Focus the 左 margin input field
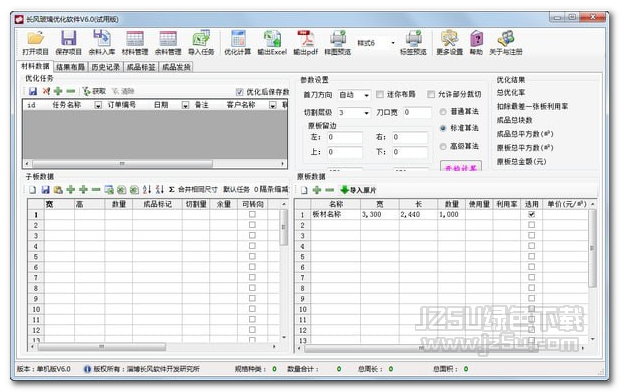The image size is (620, 392). click(x=344, y=138)
